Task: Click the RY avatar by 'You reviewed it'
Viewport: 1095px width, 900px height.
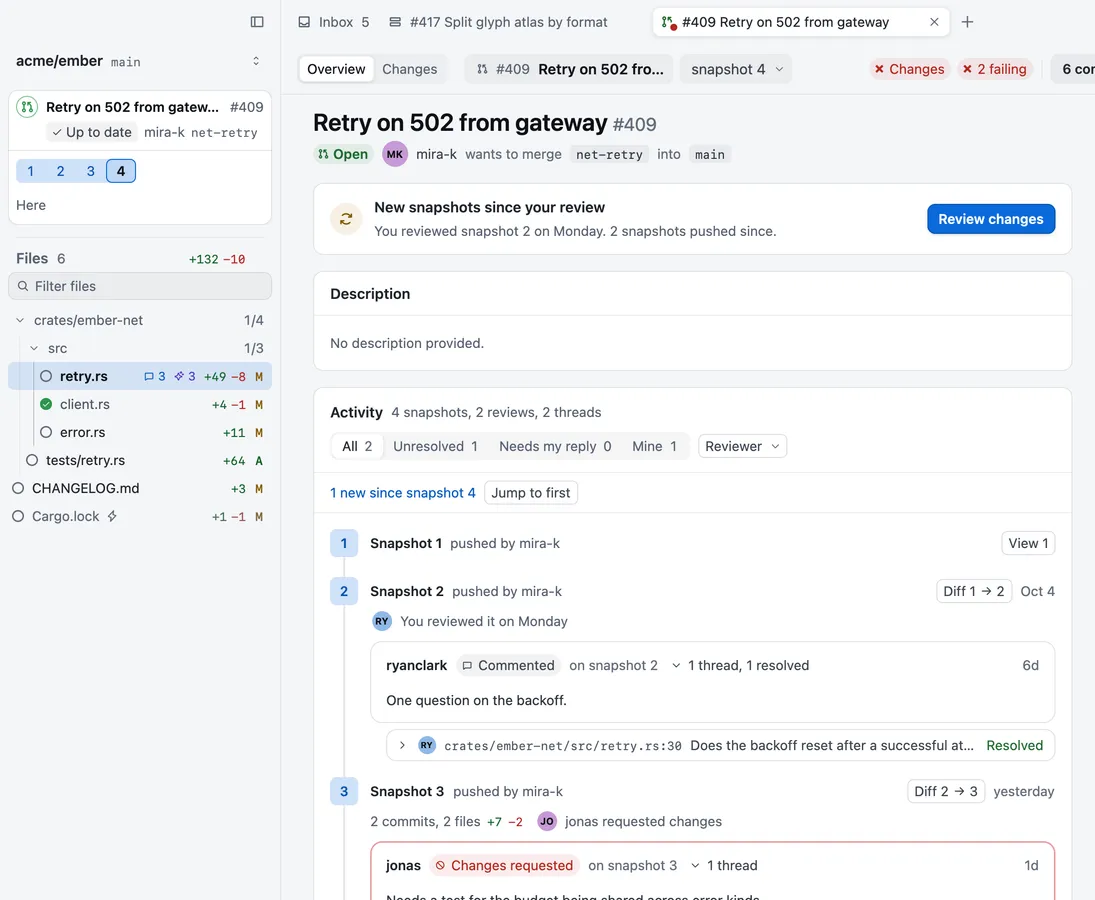Action: click(382, 621)
